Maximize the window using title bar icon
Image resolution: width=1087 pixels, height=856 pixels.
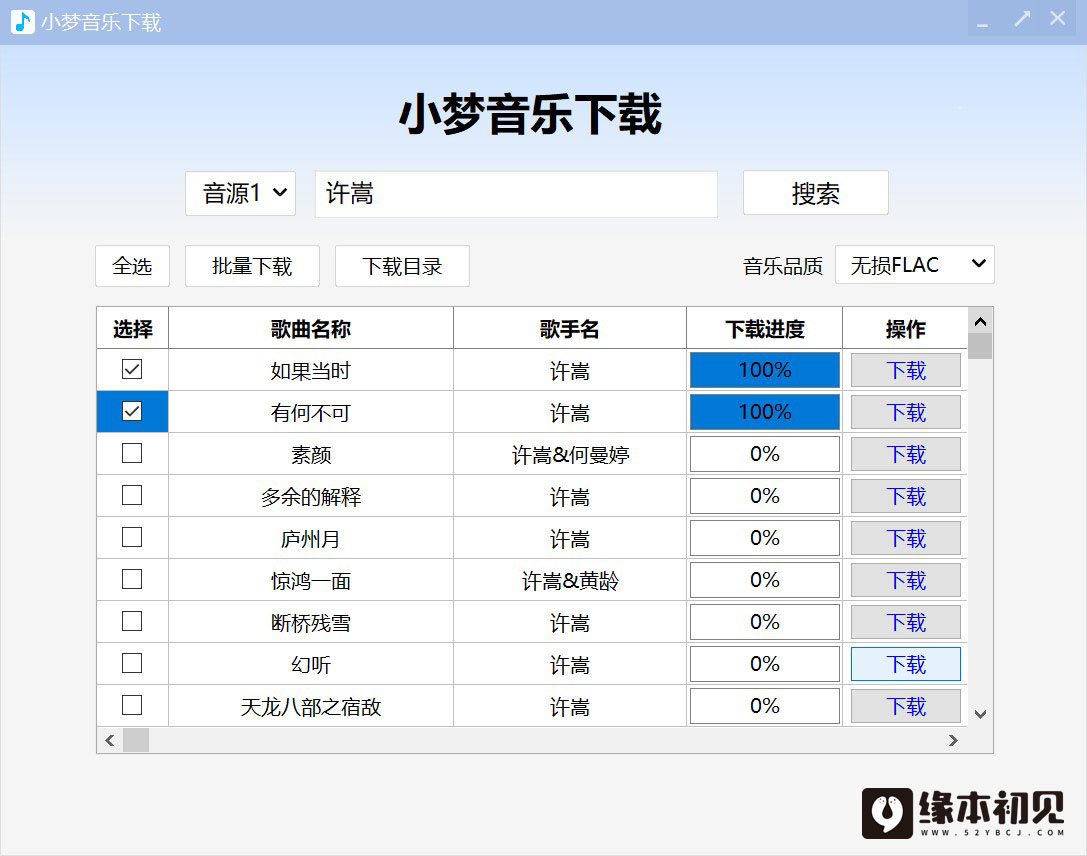1022,19
